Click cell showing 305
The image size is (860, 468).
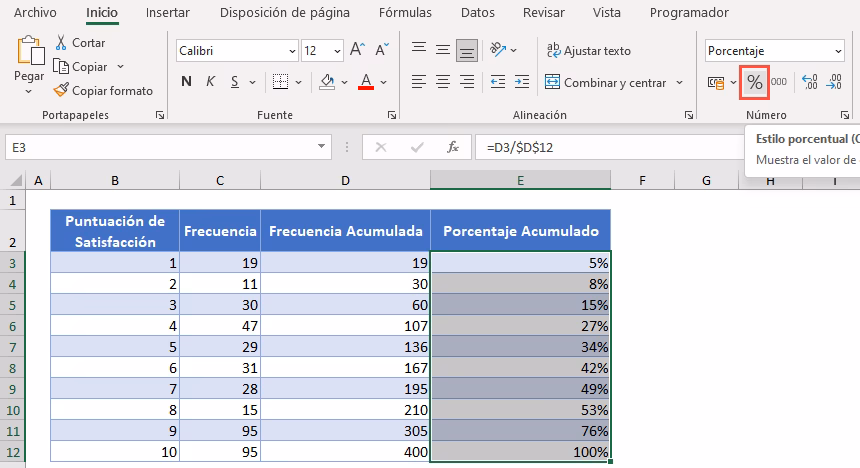[x=346, y=431]
